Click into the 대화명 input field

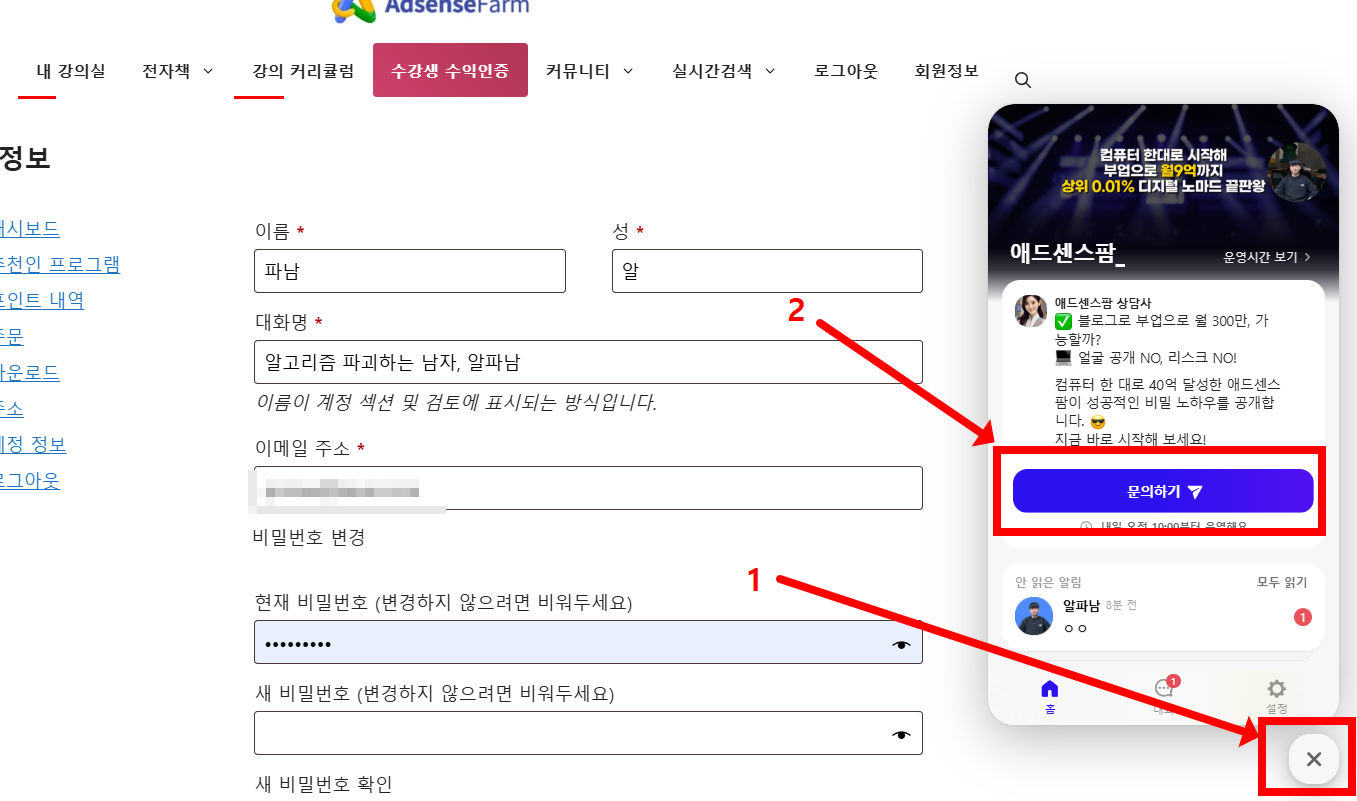pos(588,362)
